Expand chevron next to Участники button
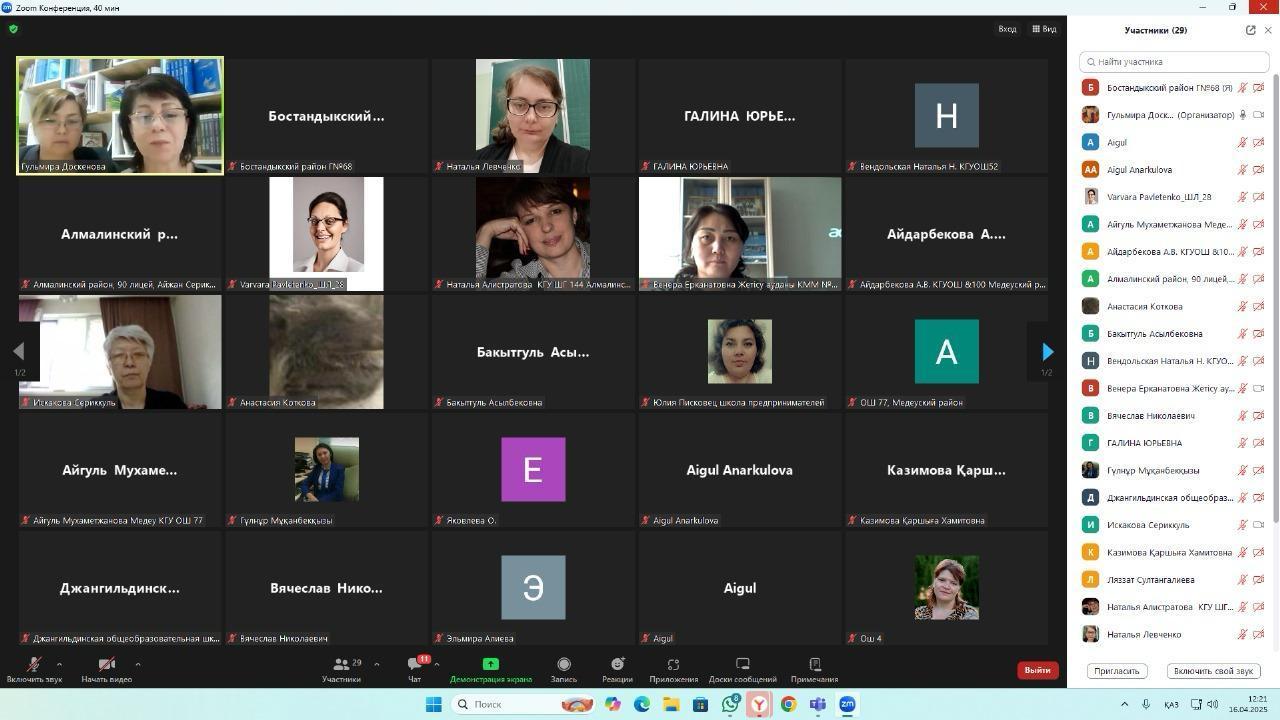The height and width of the screenshot is (720, 1280). click(x=376, y=664)
